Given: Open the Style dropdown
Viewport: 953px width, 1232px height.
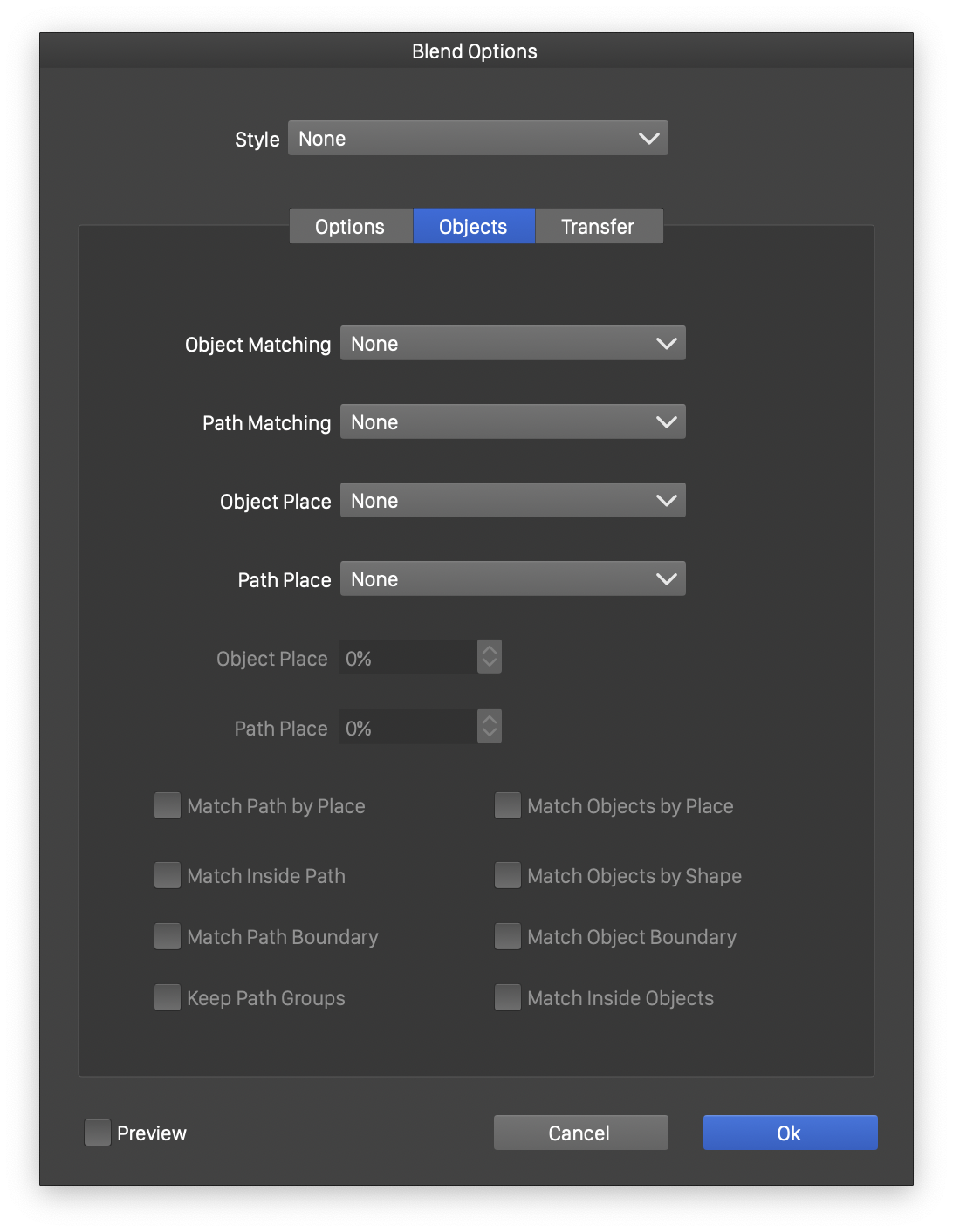Looking at the screenshot, I should (x=477, y=139).
